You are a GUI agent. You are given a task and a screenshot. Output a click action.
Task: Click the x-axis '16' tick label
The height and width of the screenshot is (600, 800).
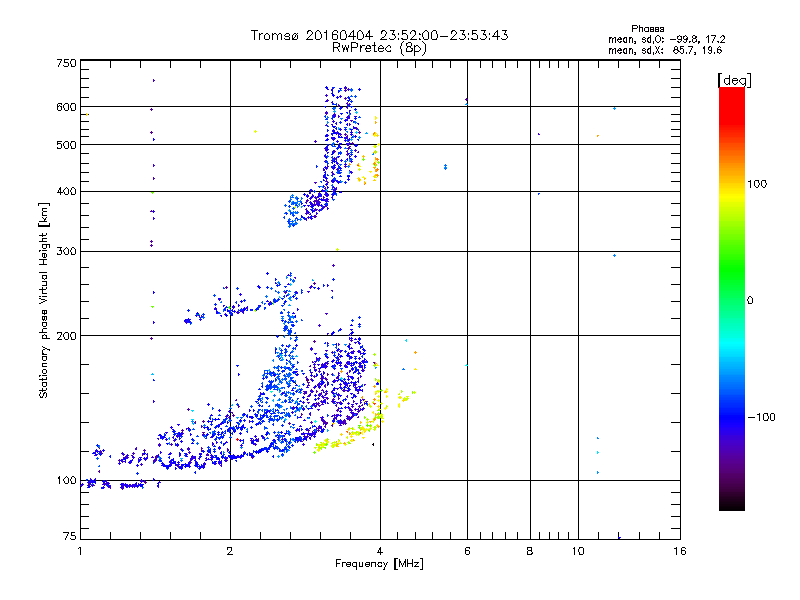tap(680, 551)
